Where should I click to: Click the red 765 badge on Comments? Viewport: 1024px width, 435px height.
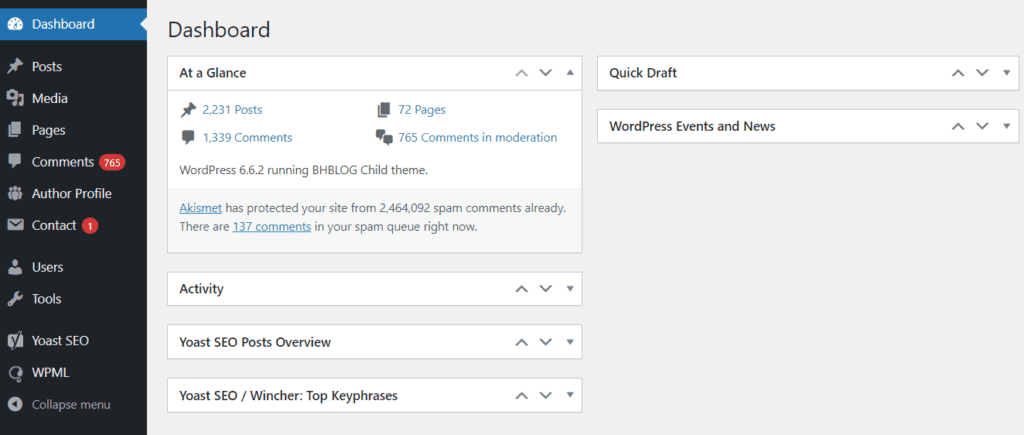pos(112,162)
